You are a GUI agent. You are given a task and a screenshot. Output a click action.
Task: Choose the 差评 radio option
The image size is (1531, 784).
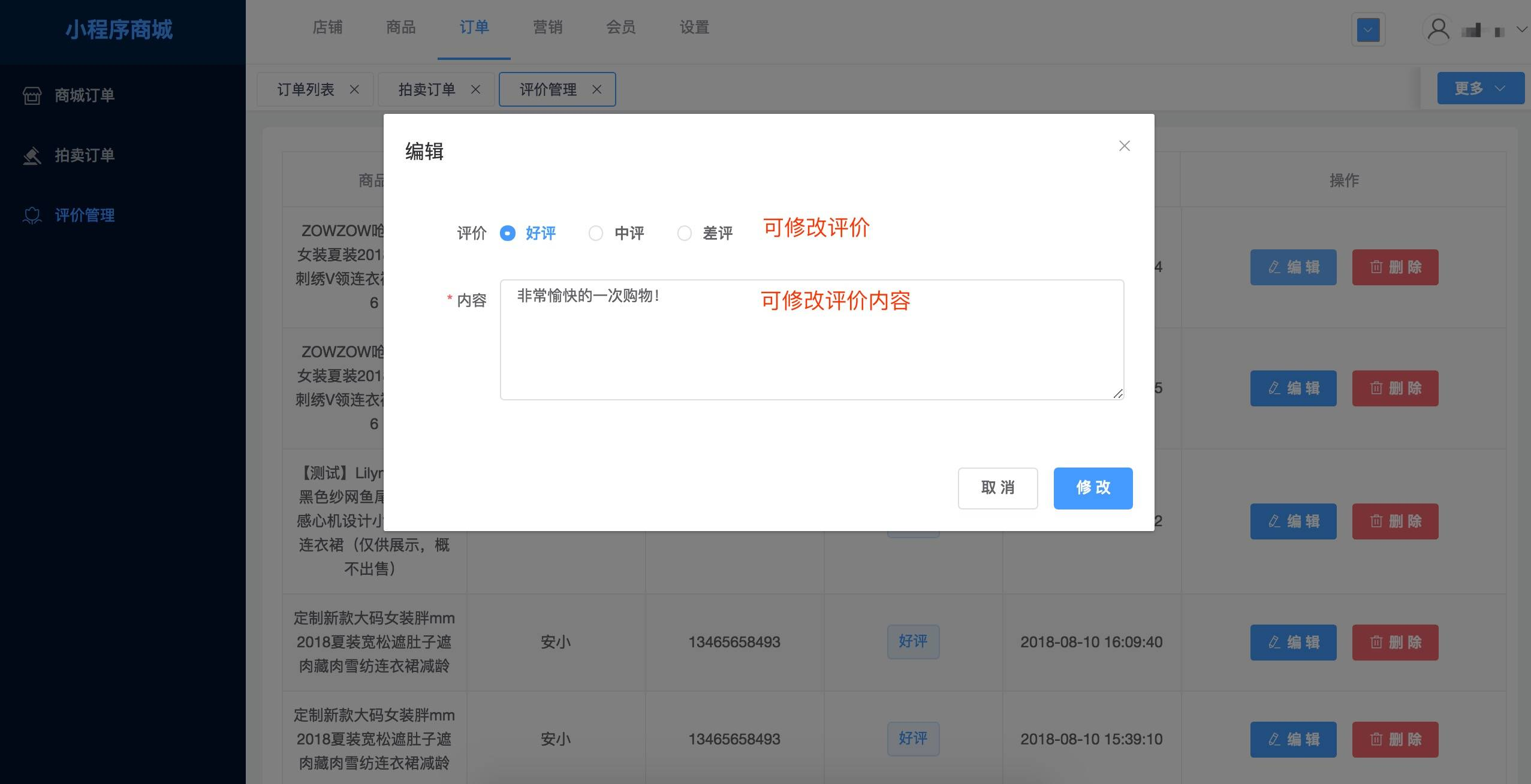[685, 233]
